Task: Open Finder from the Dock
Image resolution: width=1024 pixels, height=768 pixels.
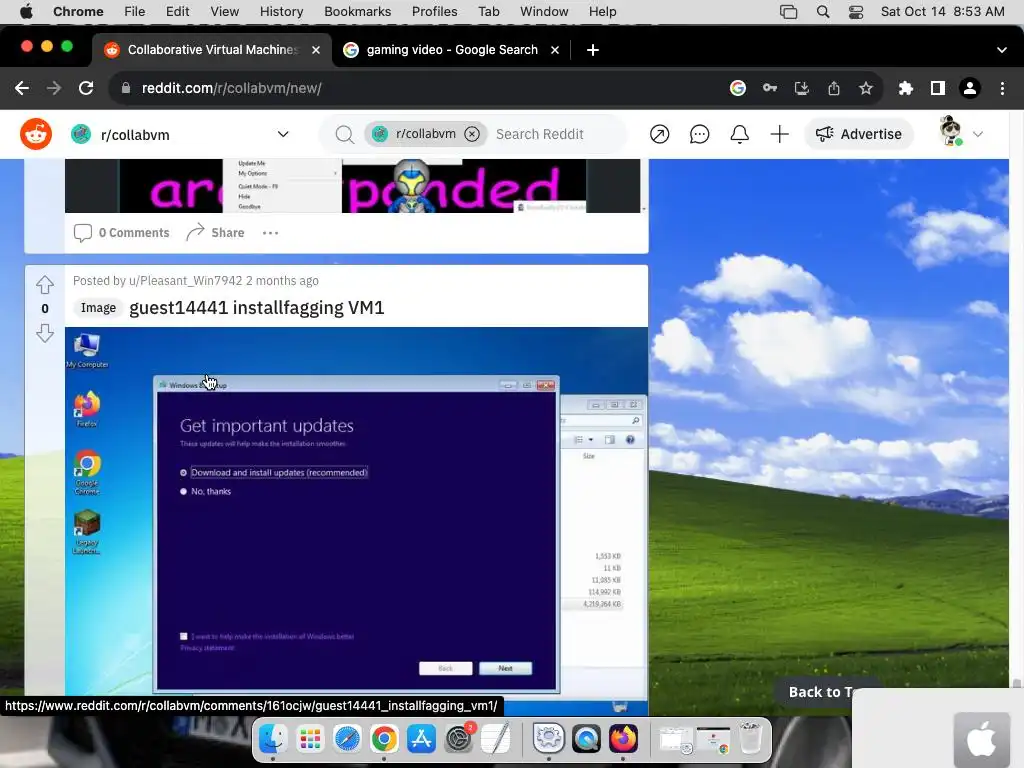Action: (272, 739)
